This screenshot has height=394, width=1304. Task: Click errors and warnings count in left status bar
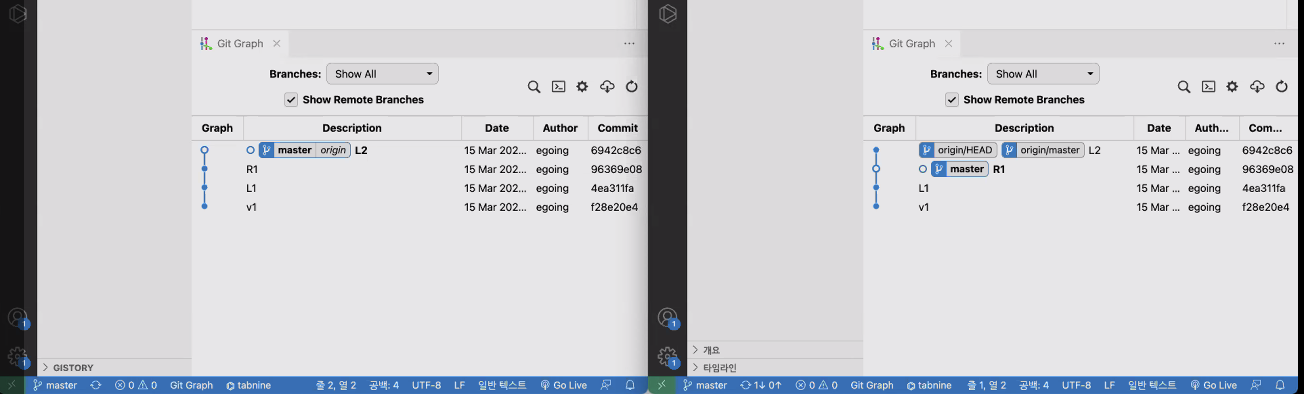(135, 385)
